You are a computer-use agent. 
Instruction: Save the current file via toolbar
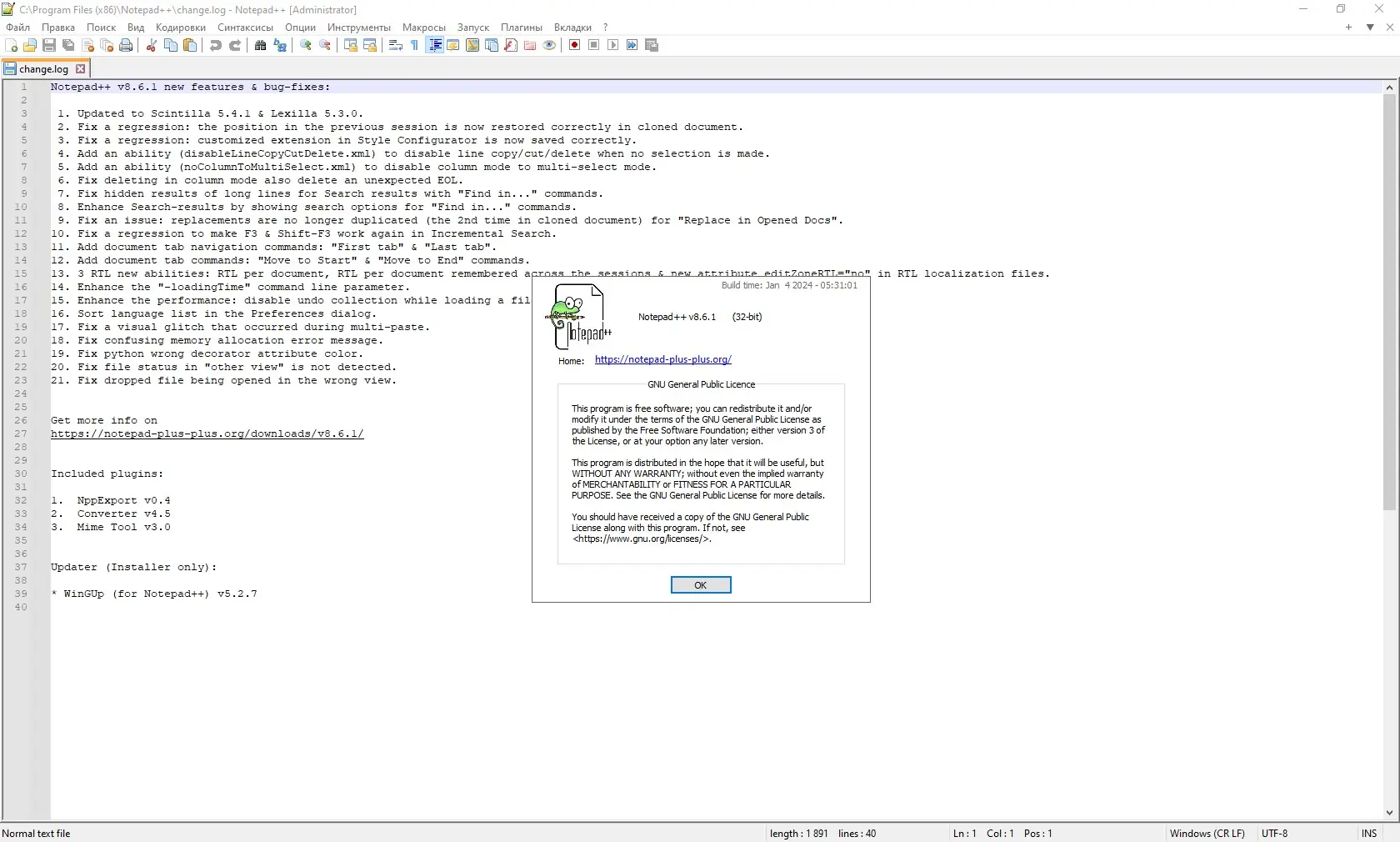coord(49,46)
